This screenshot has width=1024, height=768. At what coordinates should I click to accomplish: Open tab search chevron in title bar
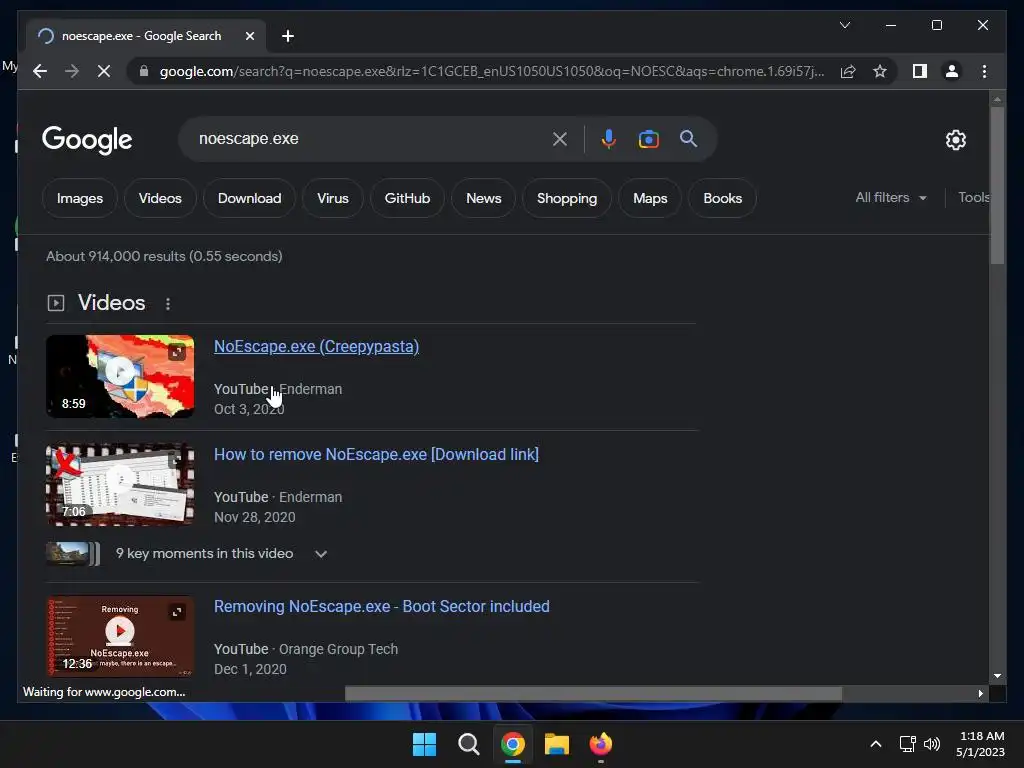click(844, 25)
